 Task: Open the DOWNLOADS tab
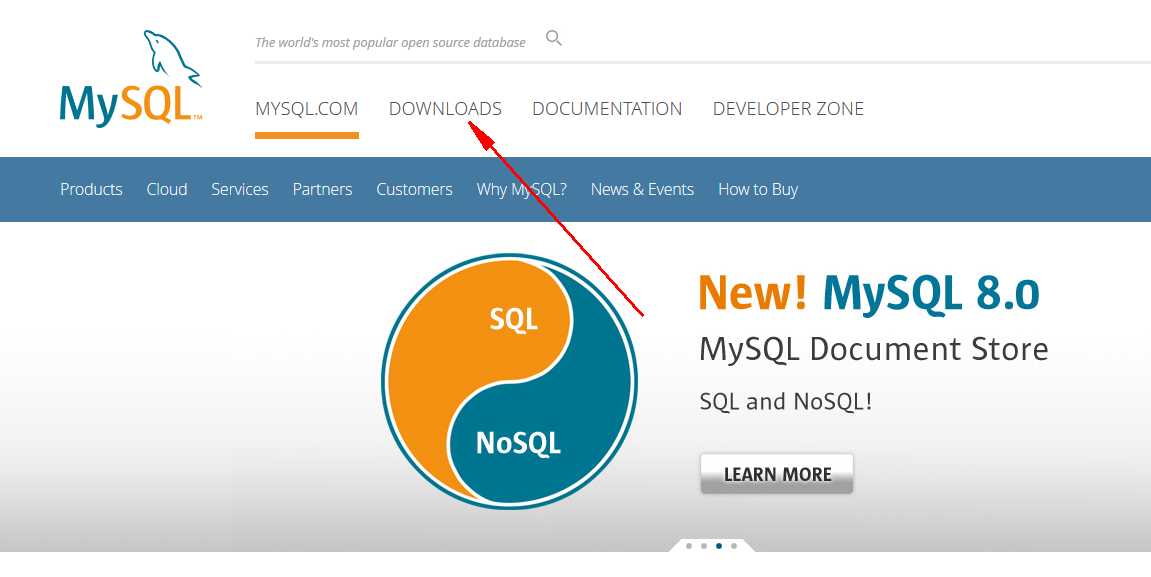click(x=446, y=109)
